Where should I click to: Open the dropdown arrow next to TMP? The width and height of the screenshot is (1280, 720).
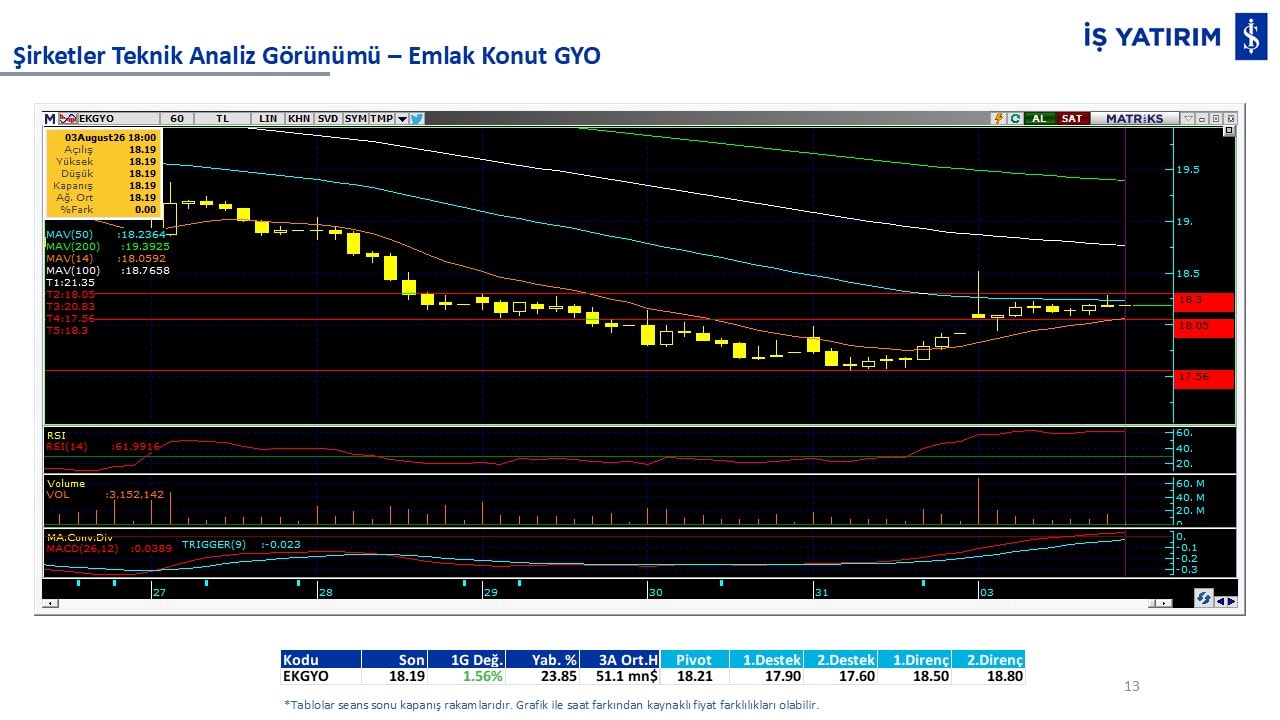[x=402, y=118]
